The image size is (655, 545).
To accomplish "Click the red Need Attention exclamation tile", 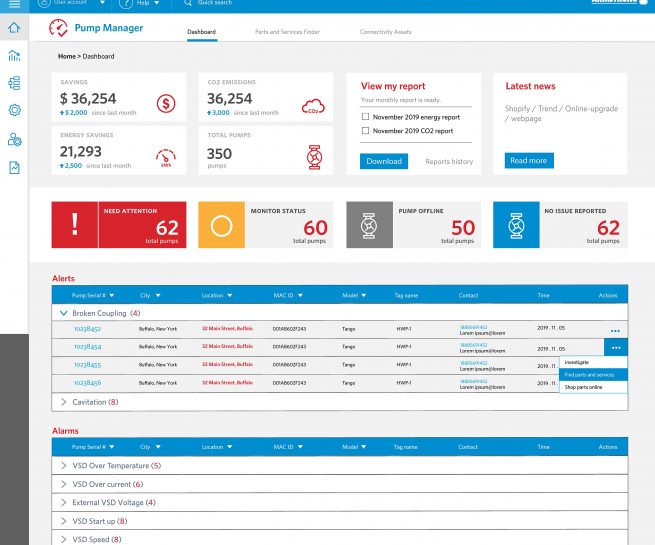I will (74, 226).
